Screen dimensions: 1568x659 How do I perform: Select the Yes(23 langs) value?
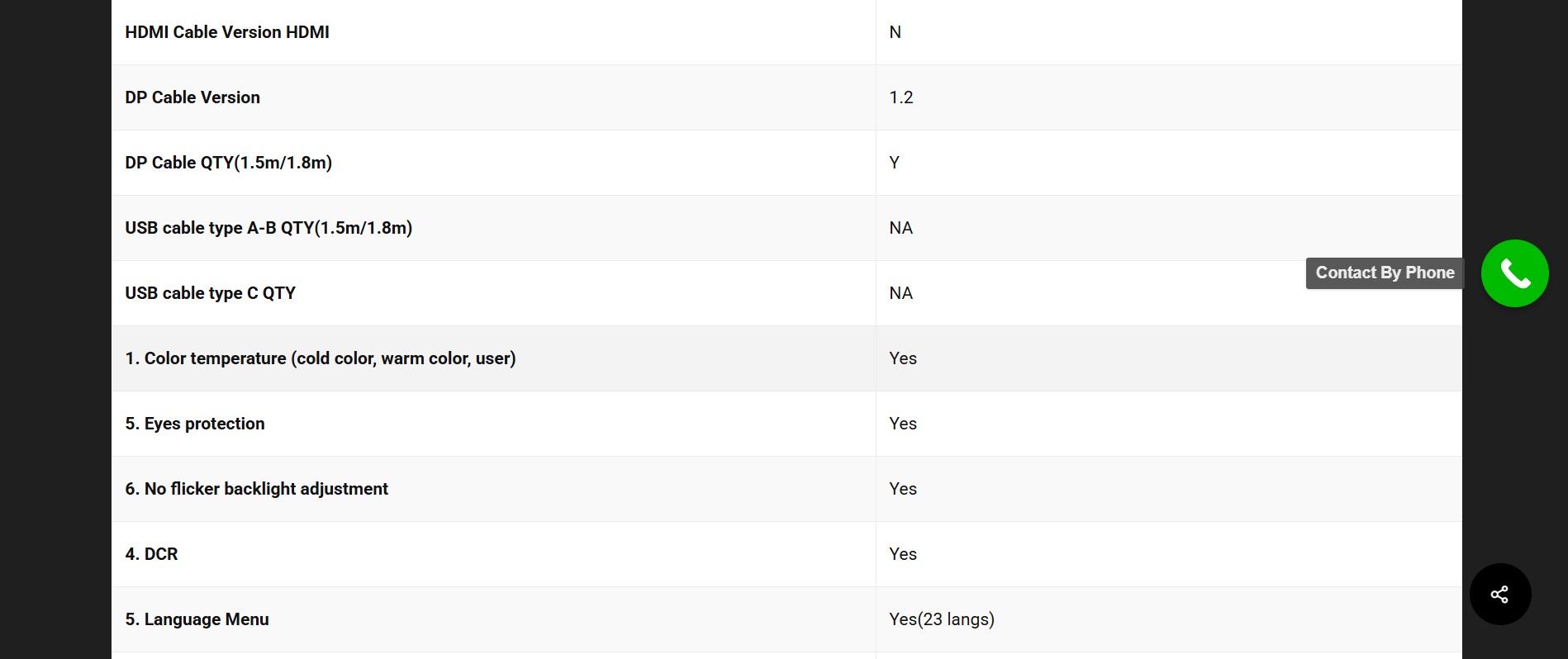pos(942,619)
